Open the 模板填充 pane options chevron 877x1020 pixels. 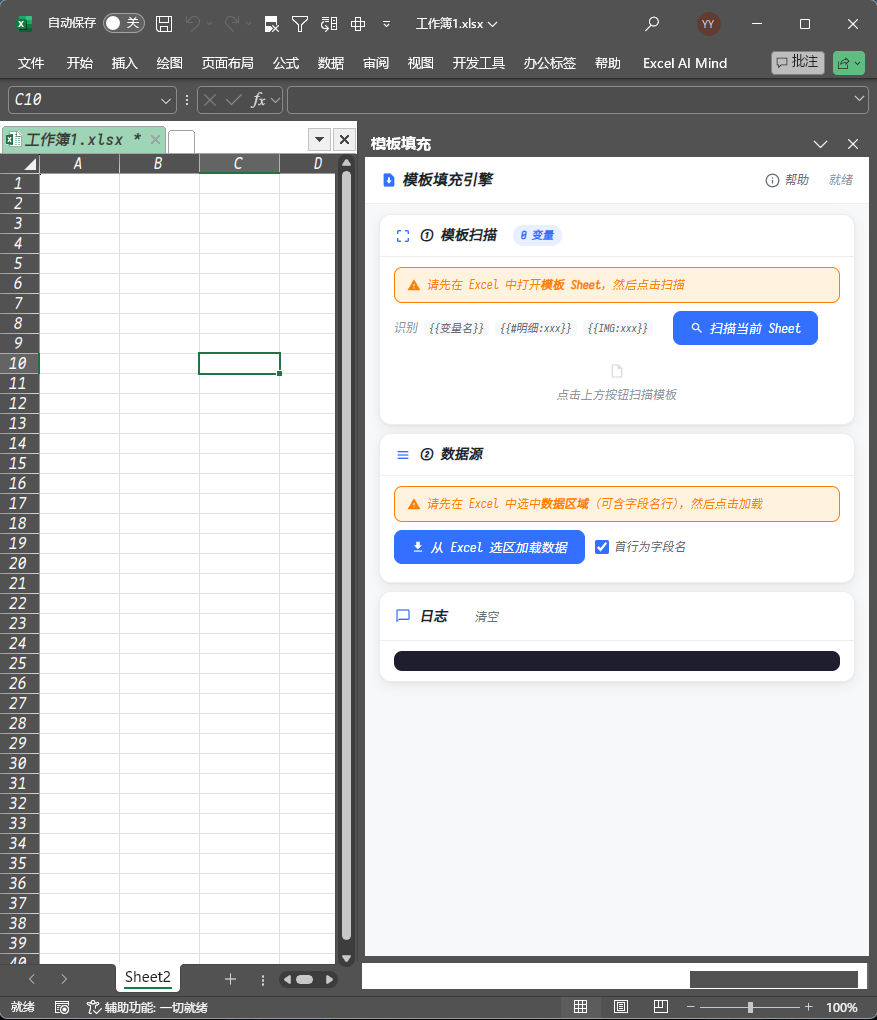click(x=820, y=144)
